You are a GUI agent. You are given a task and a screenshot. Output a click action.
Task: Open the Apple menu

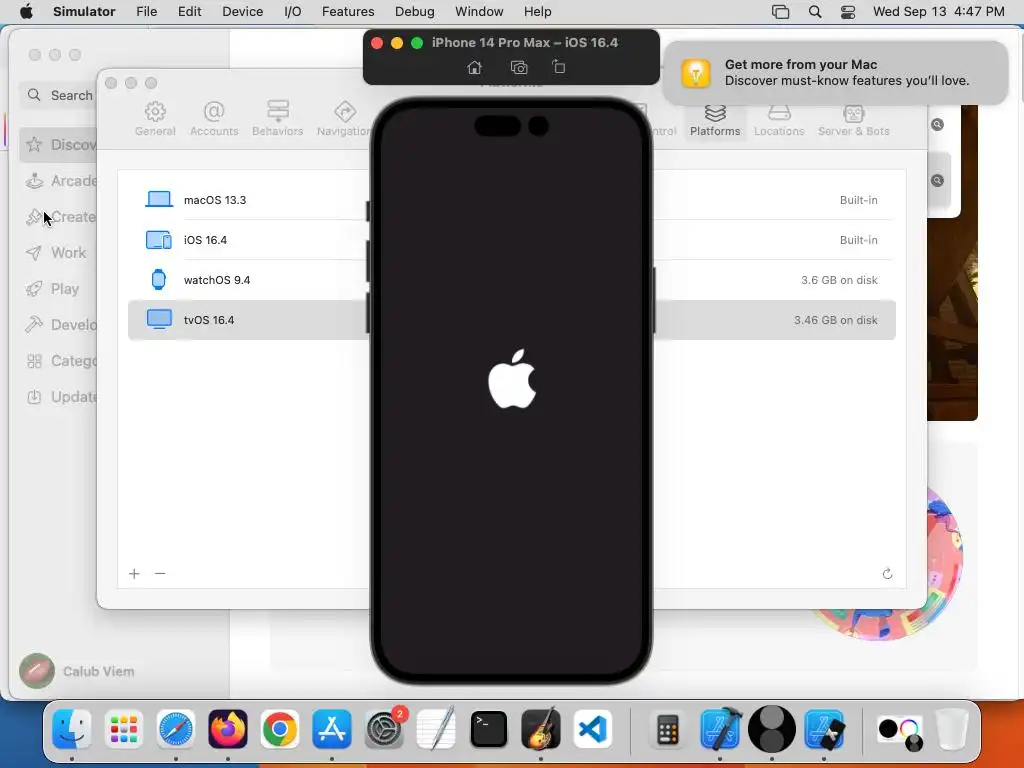click(26, 12)
